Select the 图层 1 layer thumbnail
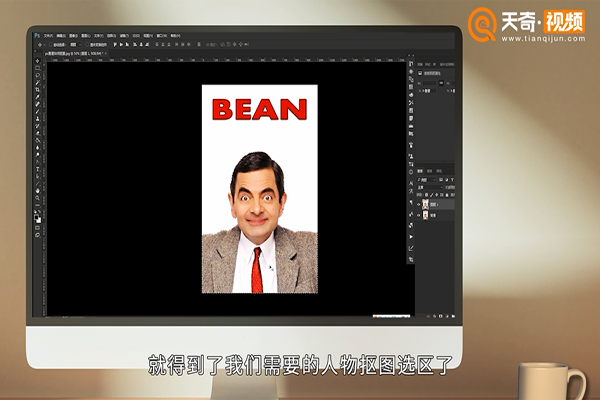600x400 pixels. [x=425, y=204]
